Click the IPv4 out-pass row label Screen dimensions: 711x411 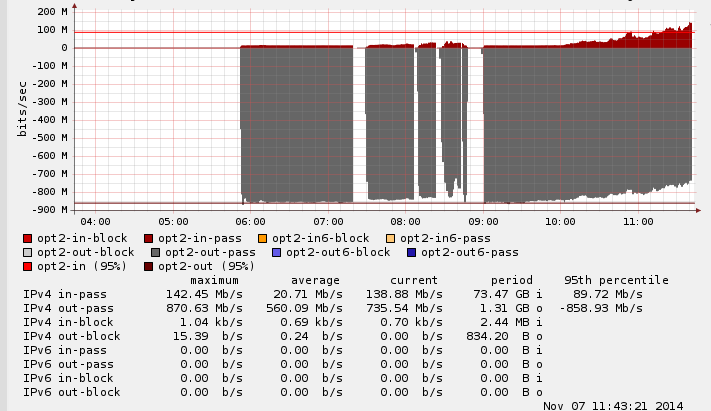(68, 308)
